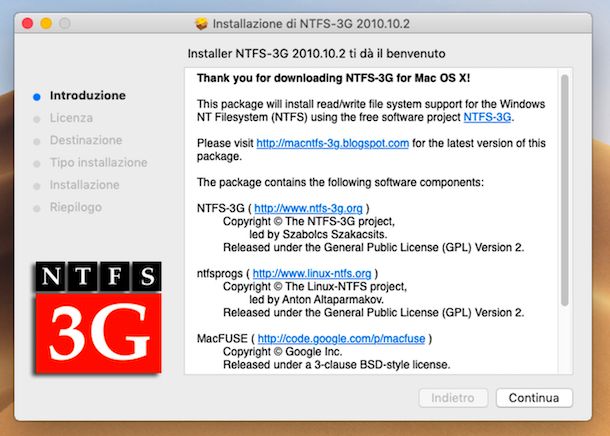
Task: Click text 'Thank you for downloading NTFS-3G for Mac OS X!'
Action: (x=333, y=78)
